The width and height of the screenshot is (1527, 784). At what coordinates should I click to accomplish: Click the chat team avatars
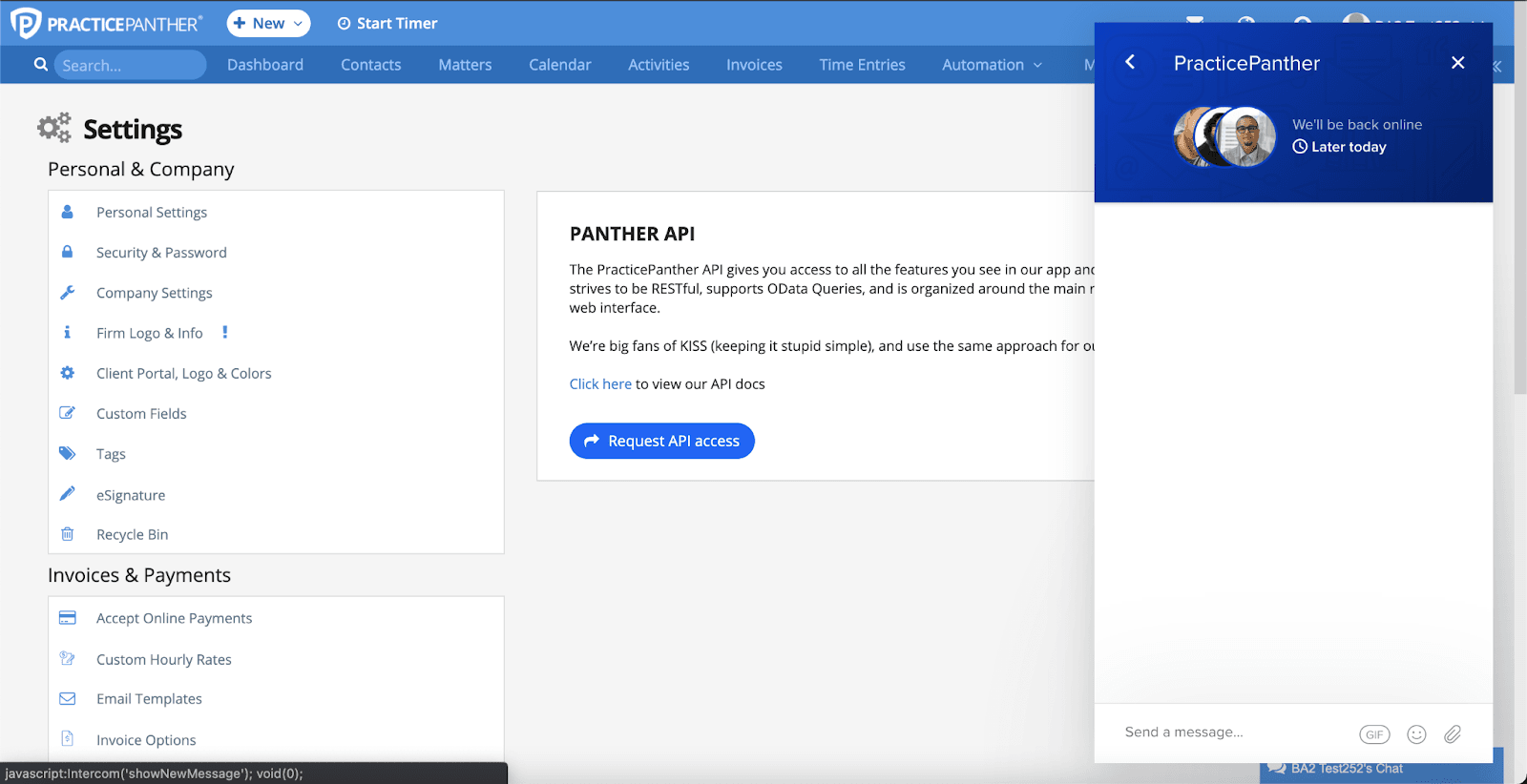1224,136
